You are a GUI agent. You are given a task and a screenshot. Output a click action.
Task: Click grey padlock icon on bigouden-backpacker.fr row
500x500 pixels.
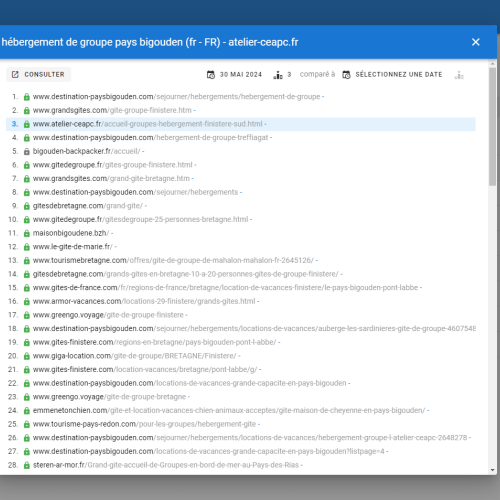[x=27, y=152]
